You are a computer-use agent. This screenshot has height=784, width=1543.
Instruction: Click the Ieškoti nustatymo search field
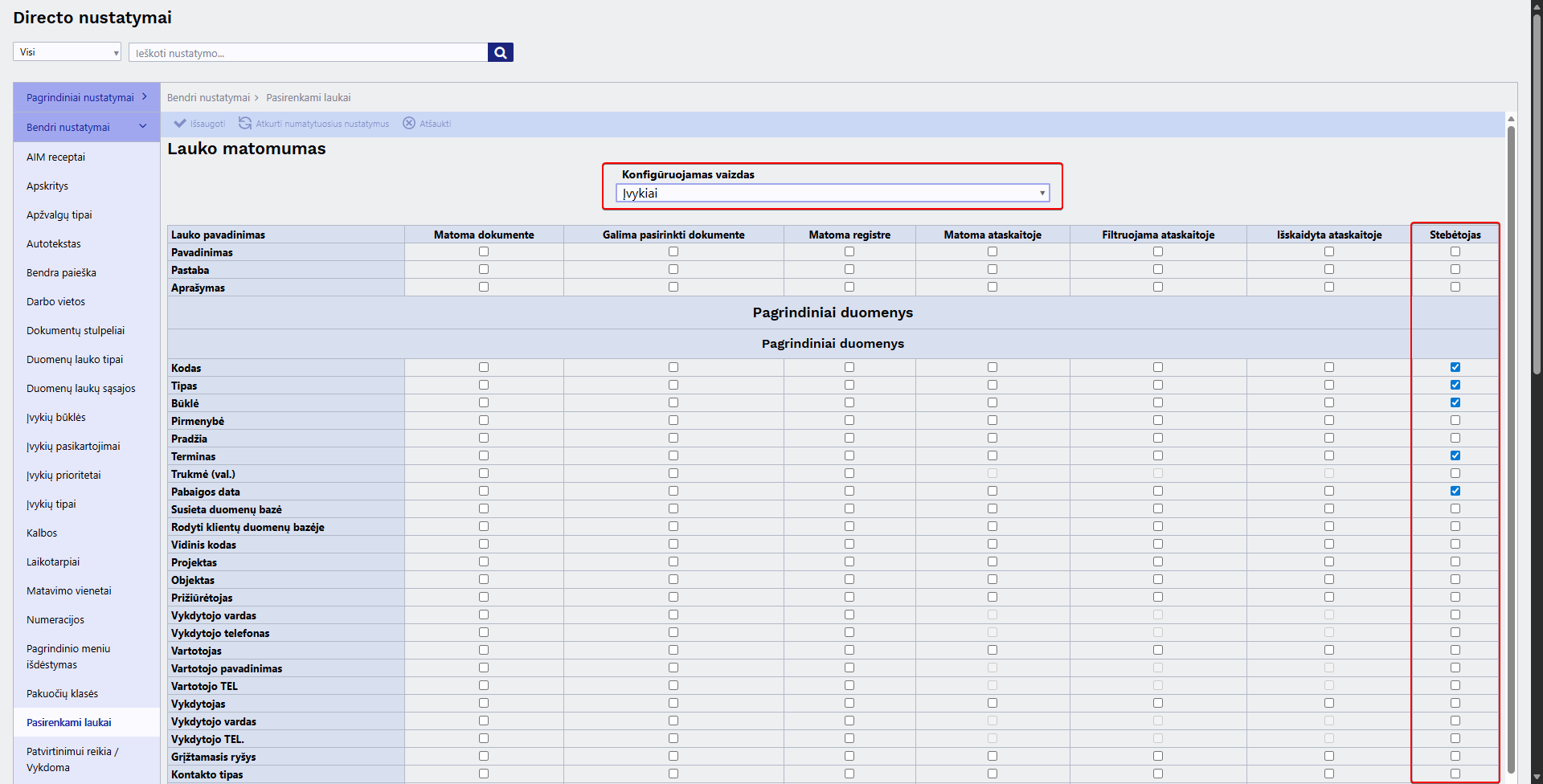(x=308, y=53)
